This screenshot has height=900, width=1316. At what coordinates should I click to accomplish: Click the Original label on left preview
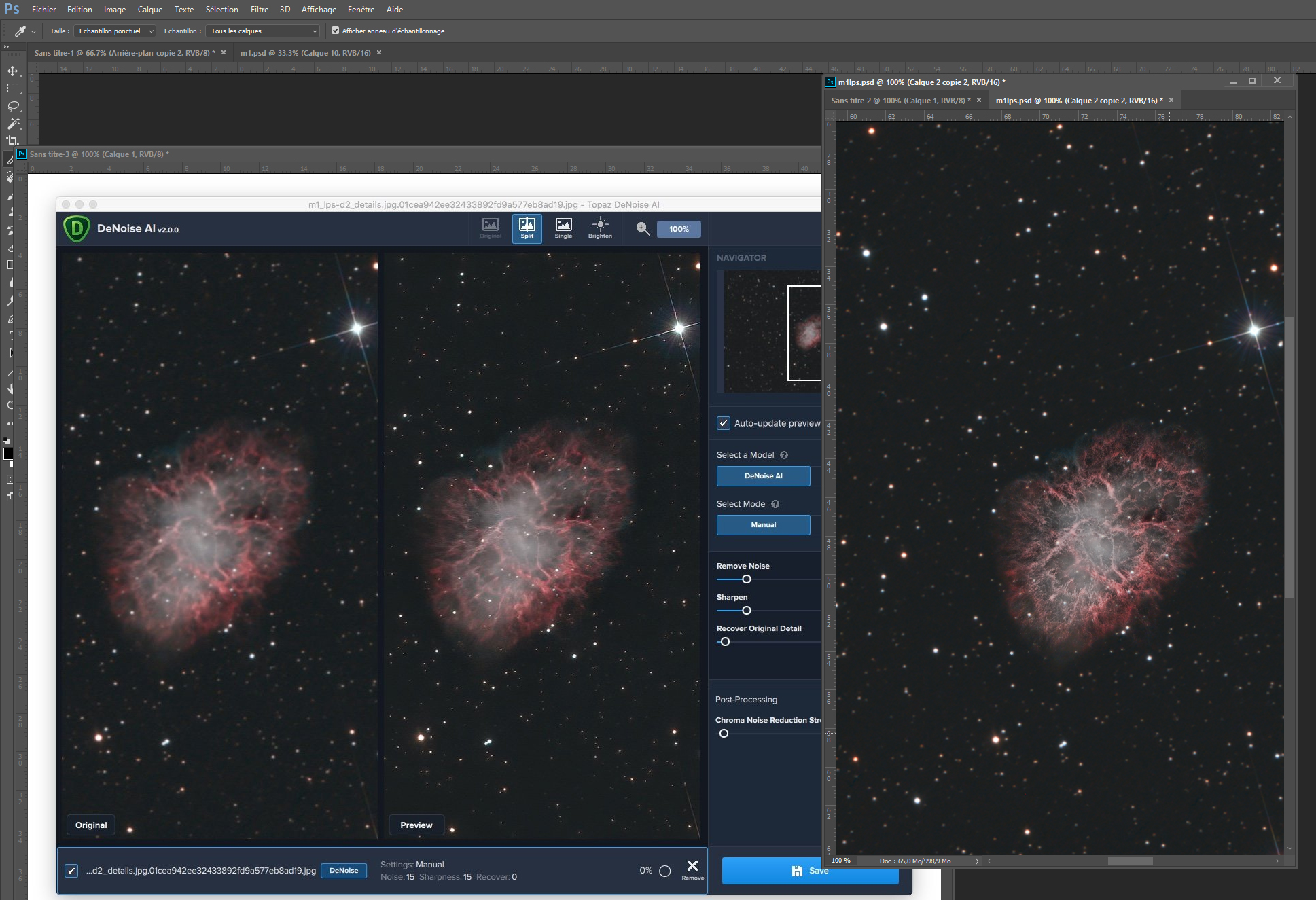(x=91, y=825)
